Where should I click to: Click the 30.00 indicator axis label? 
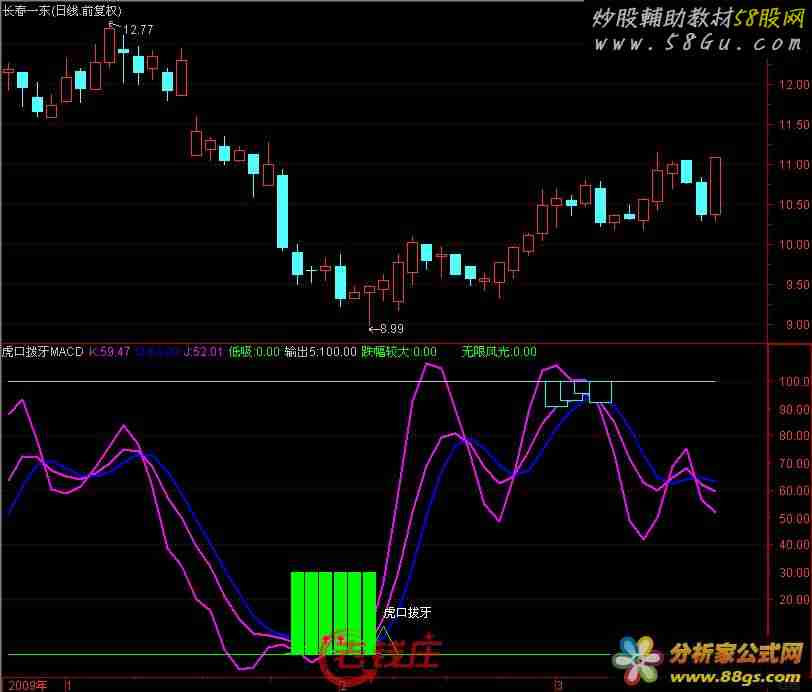794,572
